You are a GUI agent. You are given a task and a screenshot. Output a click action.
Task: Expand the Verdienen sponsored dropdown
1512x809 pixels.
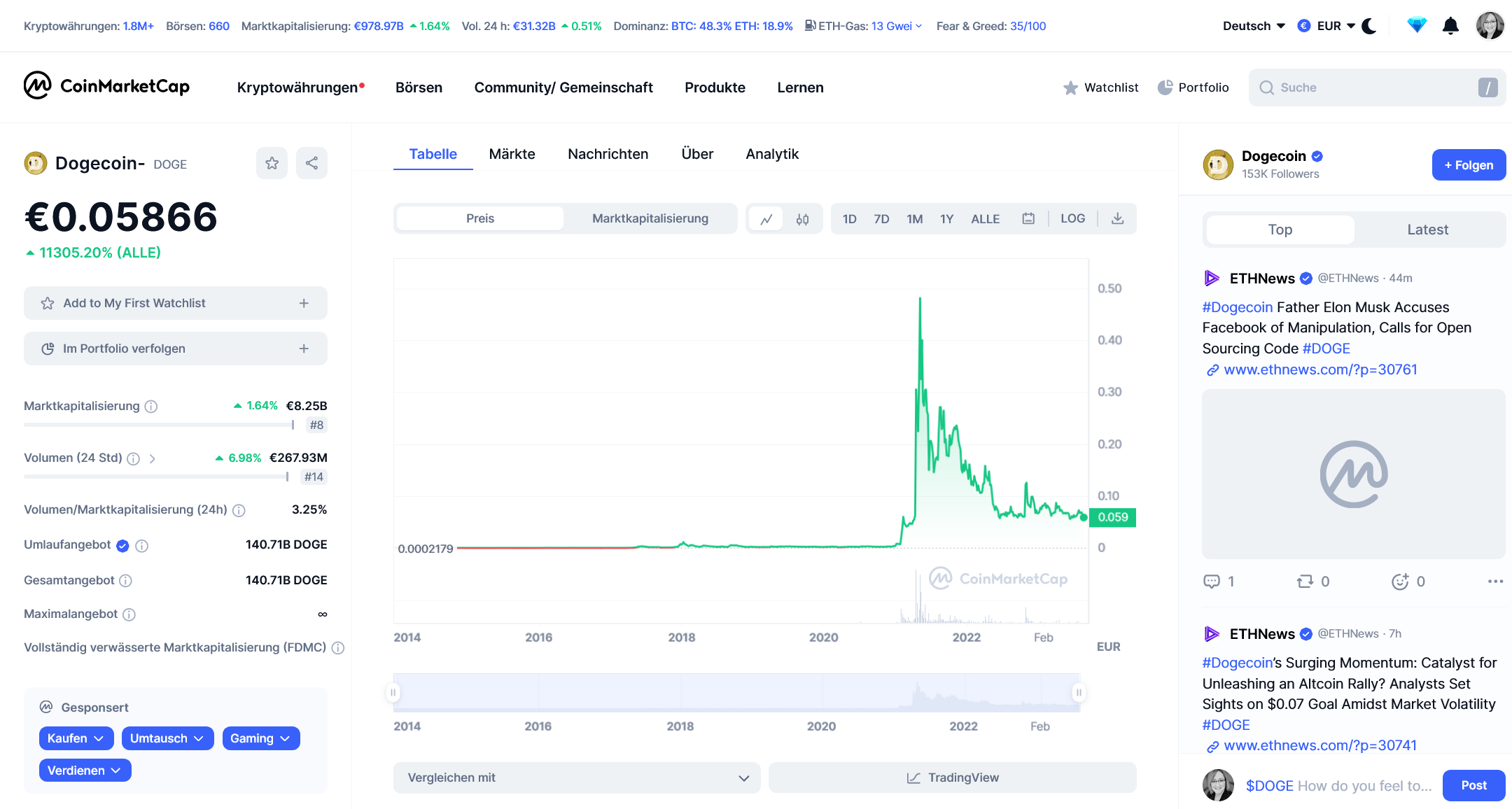pyautogui.click(x=85, y=771)
